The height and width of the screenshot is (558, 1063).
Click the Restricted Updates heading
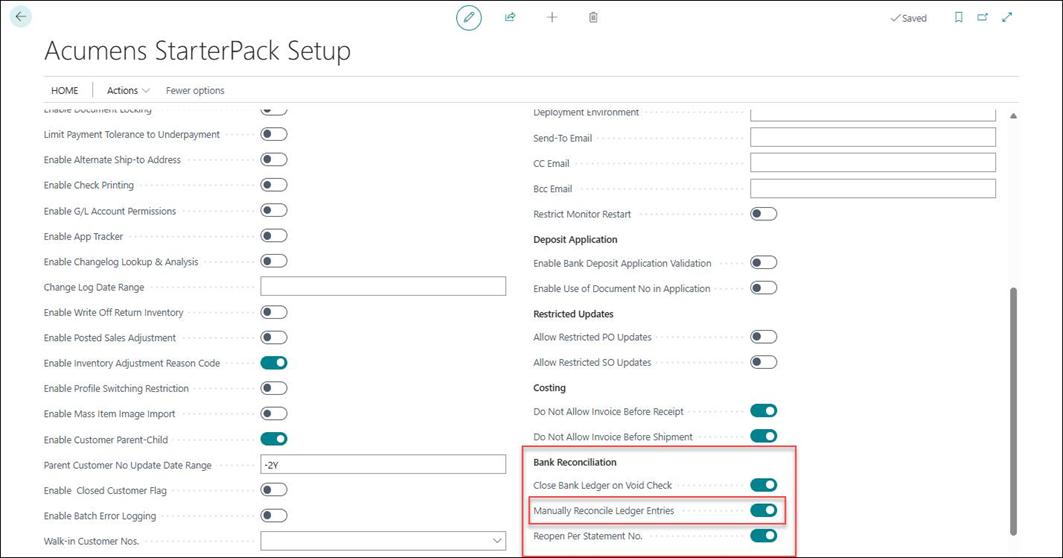(573, 314)
